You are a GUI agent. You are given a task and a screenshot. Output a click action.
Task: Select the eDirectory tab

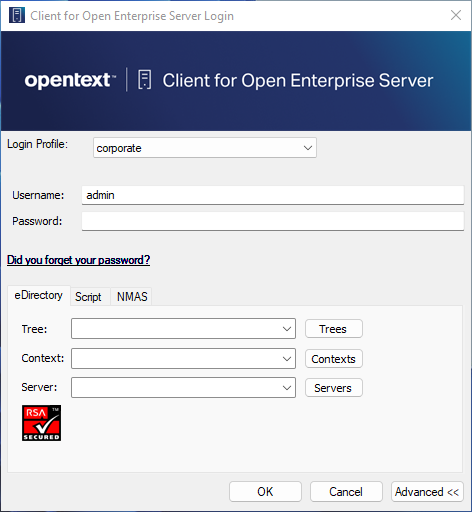pos(39,295)
